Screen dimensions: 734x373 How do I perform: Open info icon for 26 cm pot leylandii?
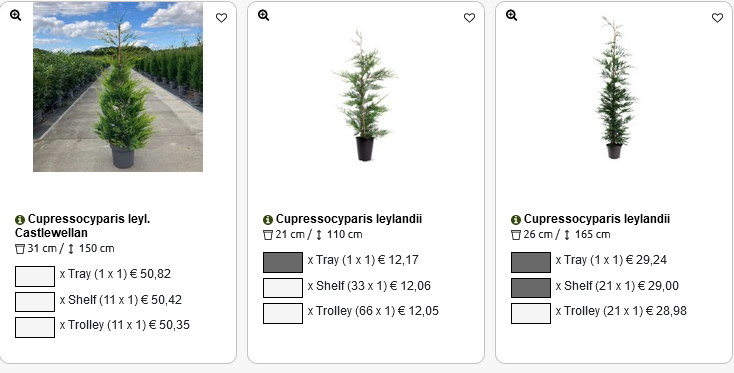[x=516, y=219]
